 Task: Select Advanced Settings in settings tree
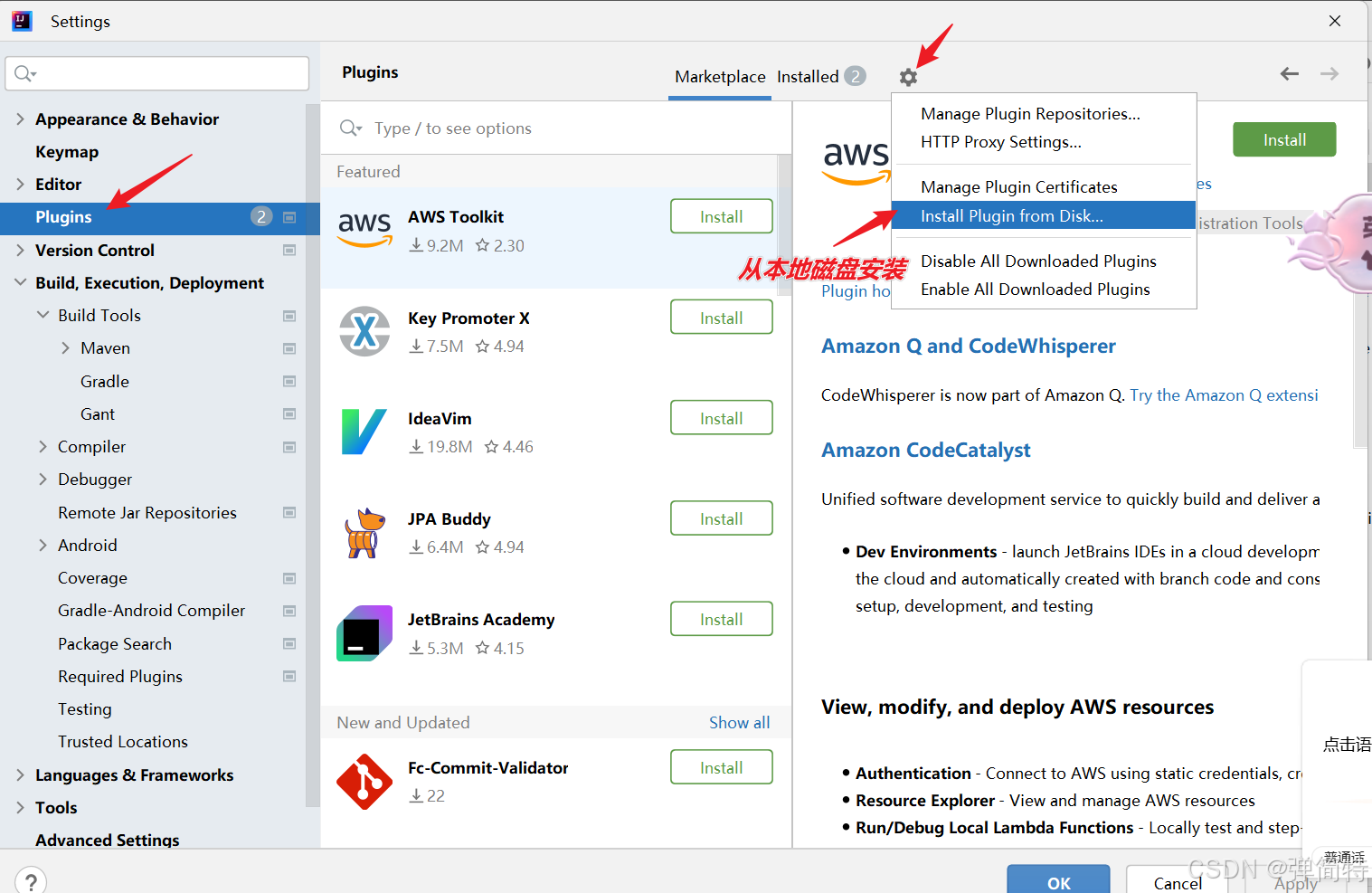[x=108, y=841]
